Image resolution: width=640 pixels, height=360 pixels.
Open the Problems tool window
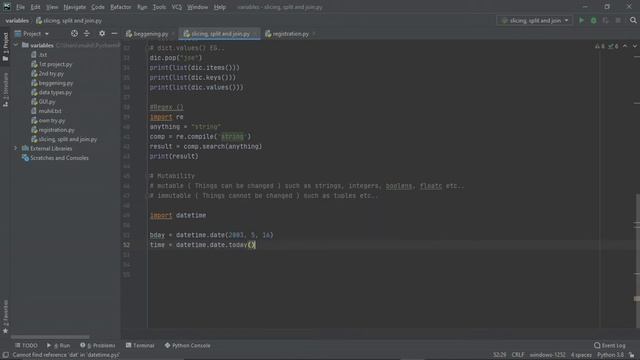(x=98, y=345)
